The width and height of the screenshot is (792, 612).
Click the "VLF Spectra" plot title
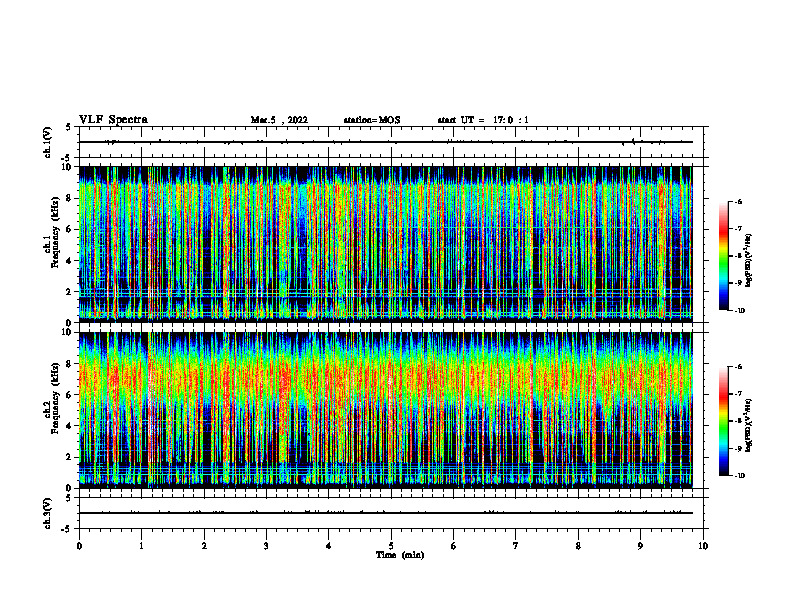click(x=113, y=120)
